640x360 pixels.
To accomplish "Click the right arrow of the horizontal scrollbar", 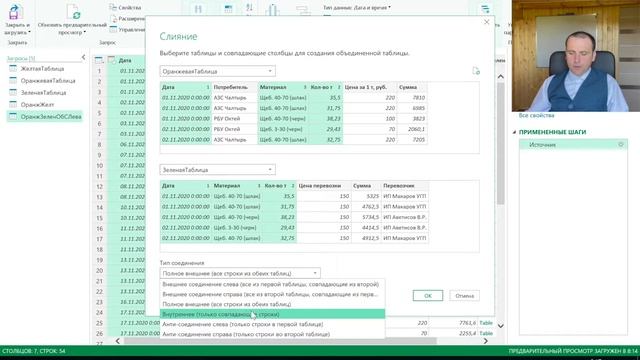I will coord(486,341).
